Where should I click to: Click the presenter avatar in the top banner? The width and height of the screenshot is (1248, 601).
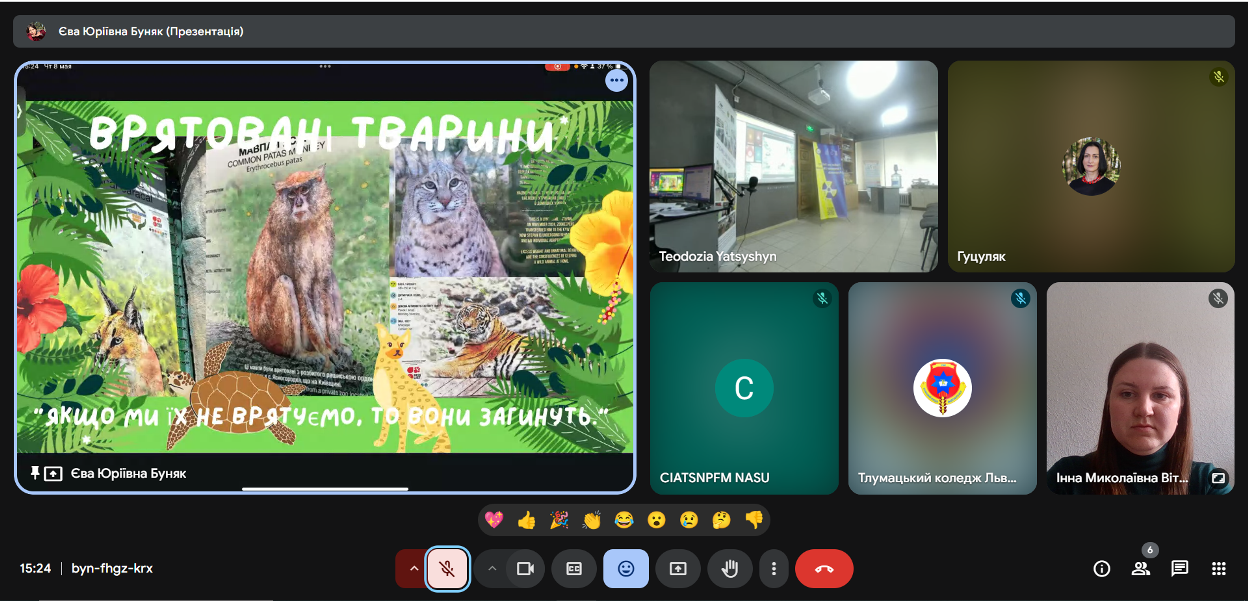click(x=36, y=31)
